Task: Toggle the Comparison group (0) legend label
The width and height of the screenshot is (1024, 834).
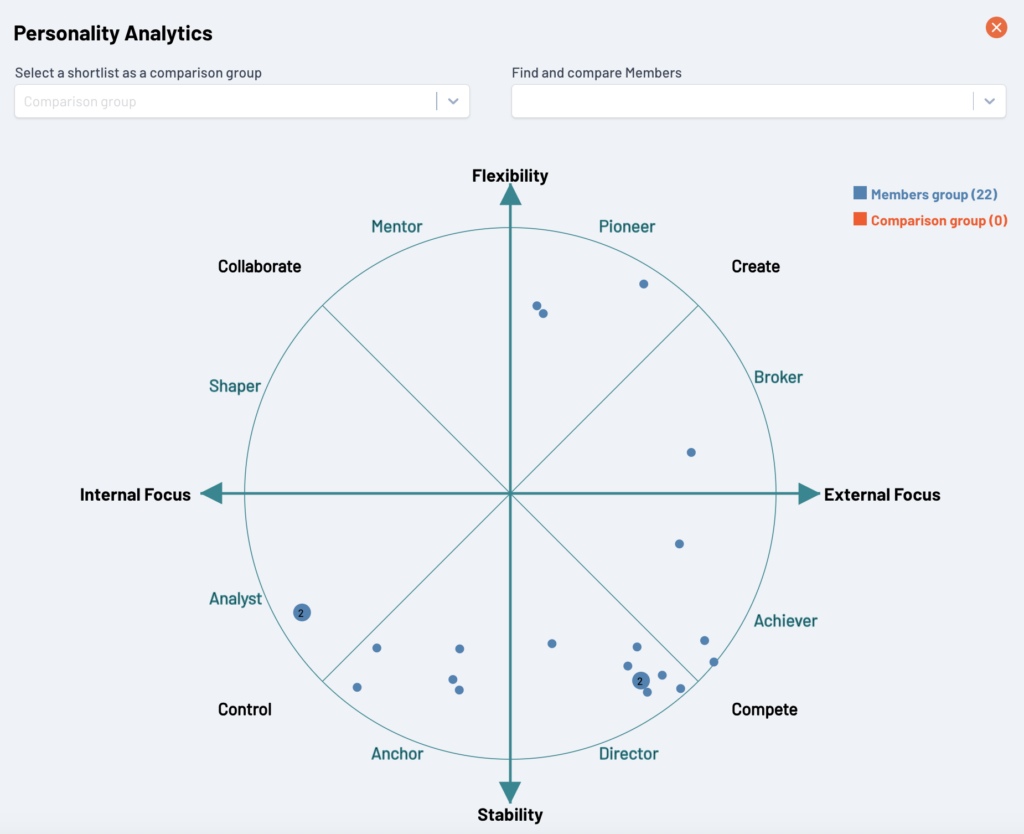Action: tap(939, 221)
